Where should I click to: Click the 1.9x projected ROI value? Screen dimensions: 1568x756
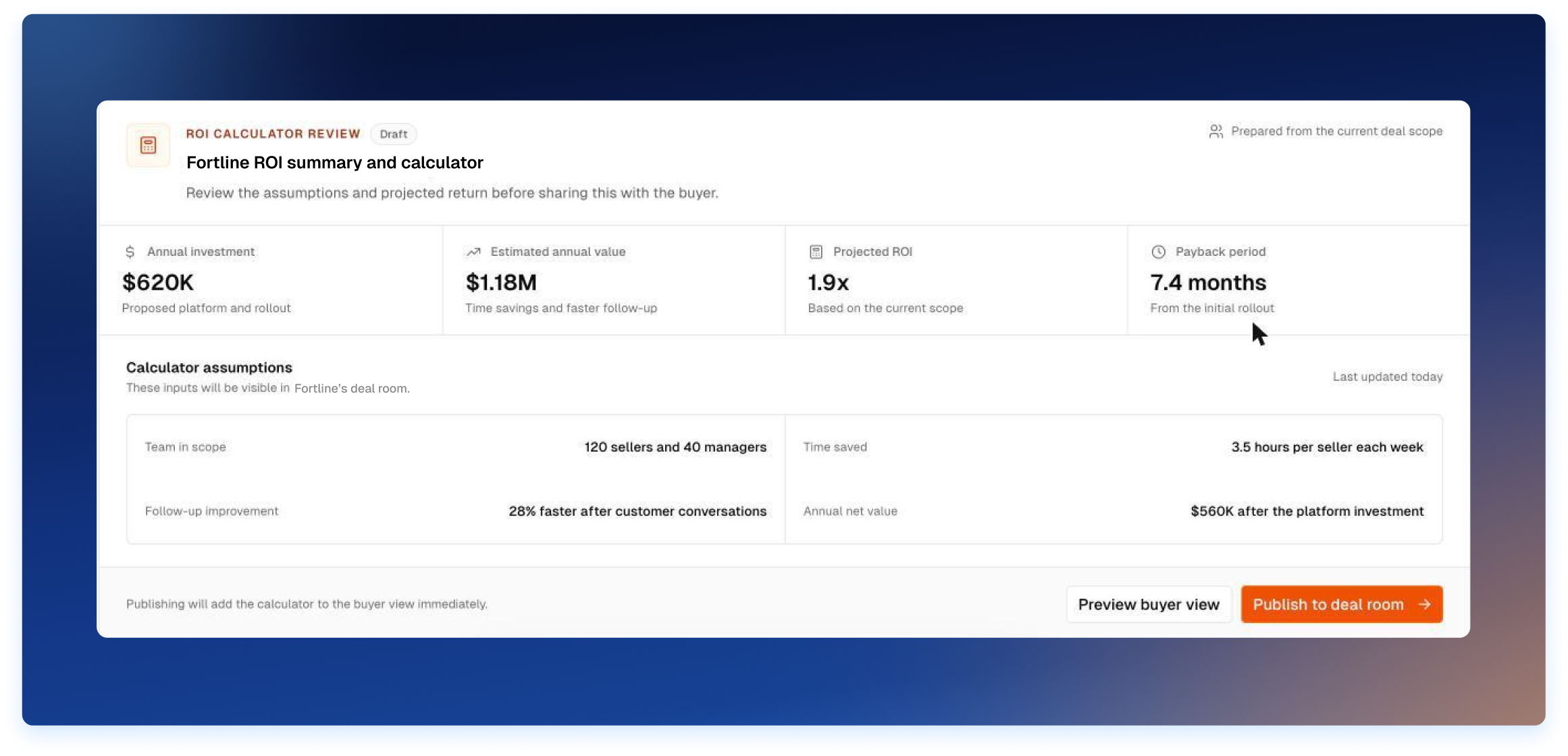pyautogui.click(x=828, y=282)
